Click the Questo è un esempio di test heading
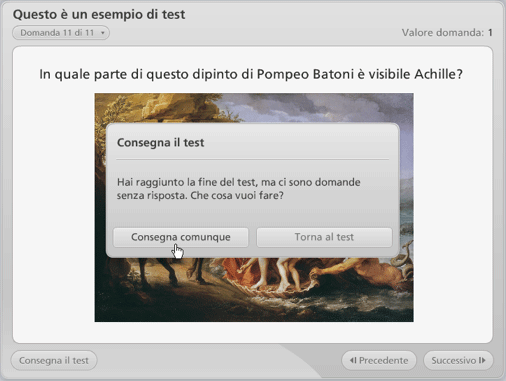506x381 pixels. pyautogui.click(x=99, y=14)
